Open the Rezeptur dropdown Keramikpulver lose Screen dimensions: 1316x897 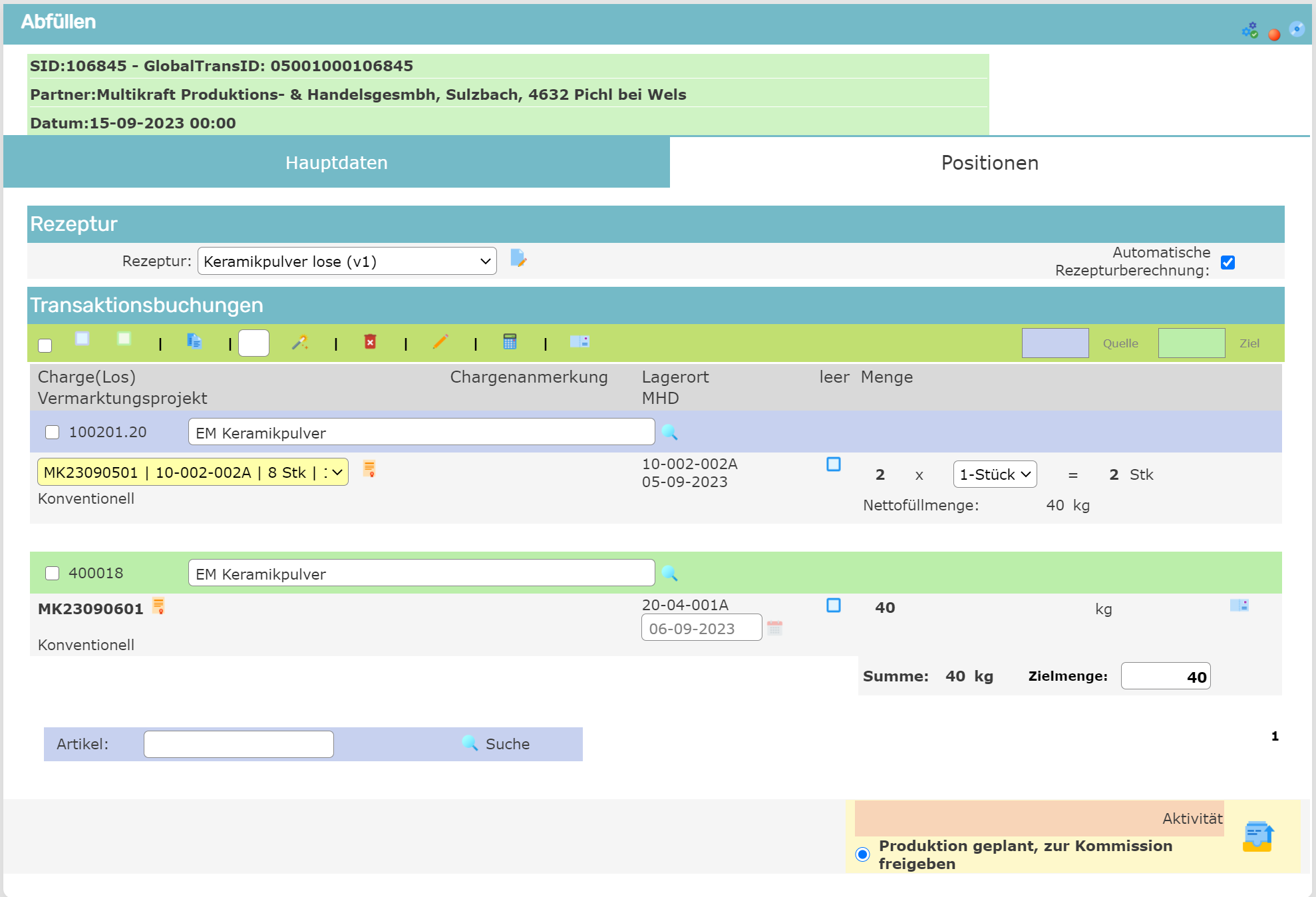point(347,262)
